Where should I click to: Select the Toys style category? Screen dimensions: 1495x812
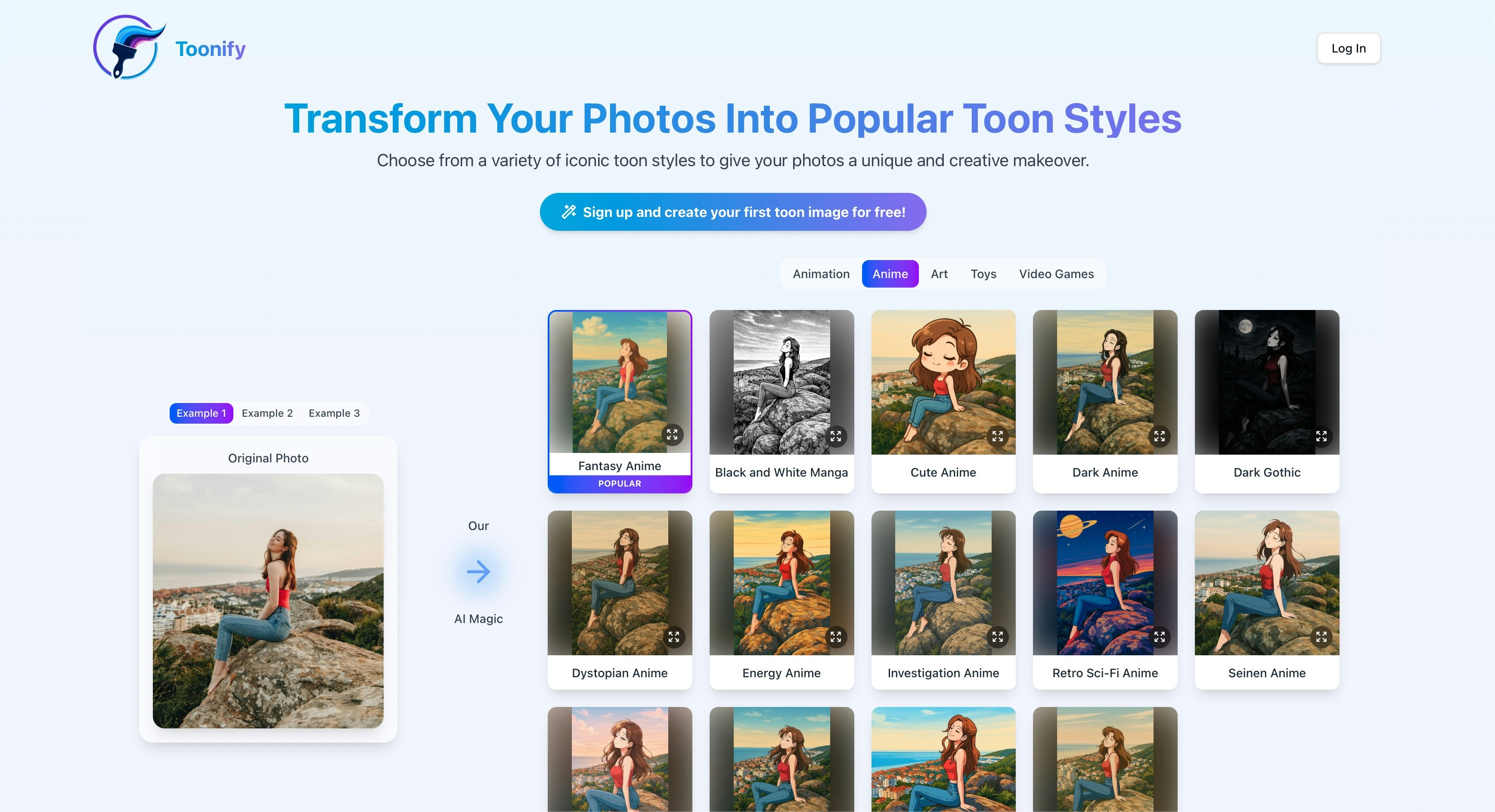tap(983, 274)
